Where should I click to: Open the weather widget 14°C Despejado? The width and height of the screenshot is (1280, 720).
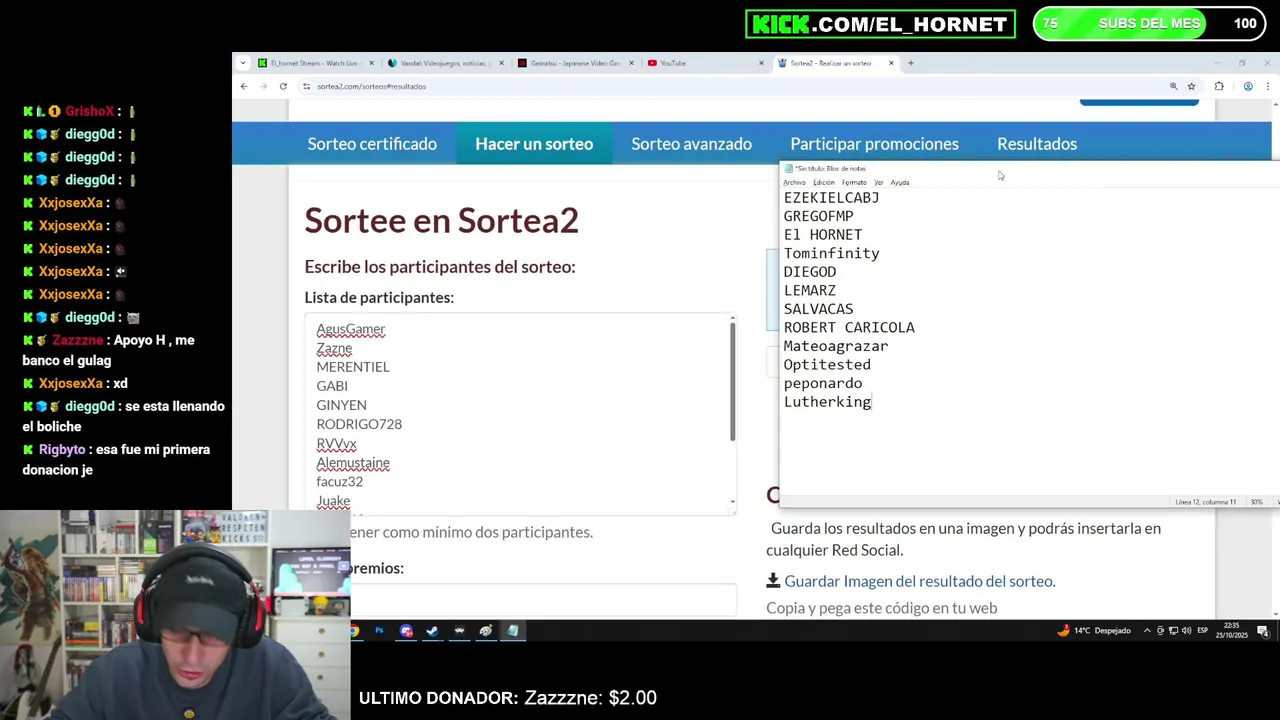pos(1094,631)
